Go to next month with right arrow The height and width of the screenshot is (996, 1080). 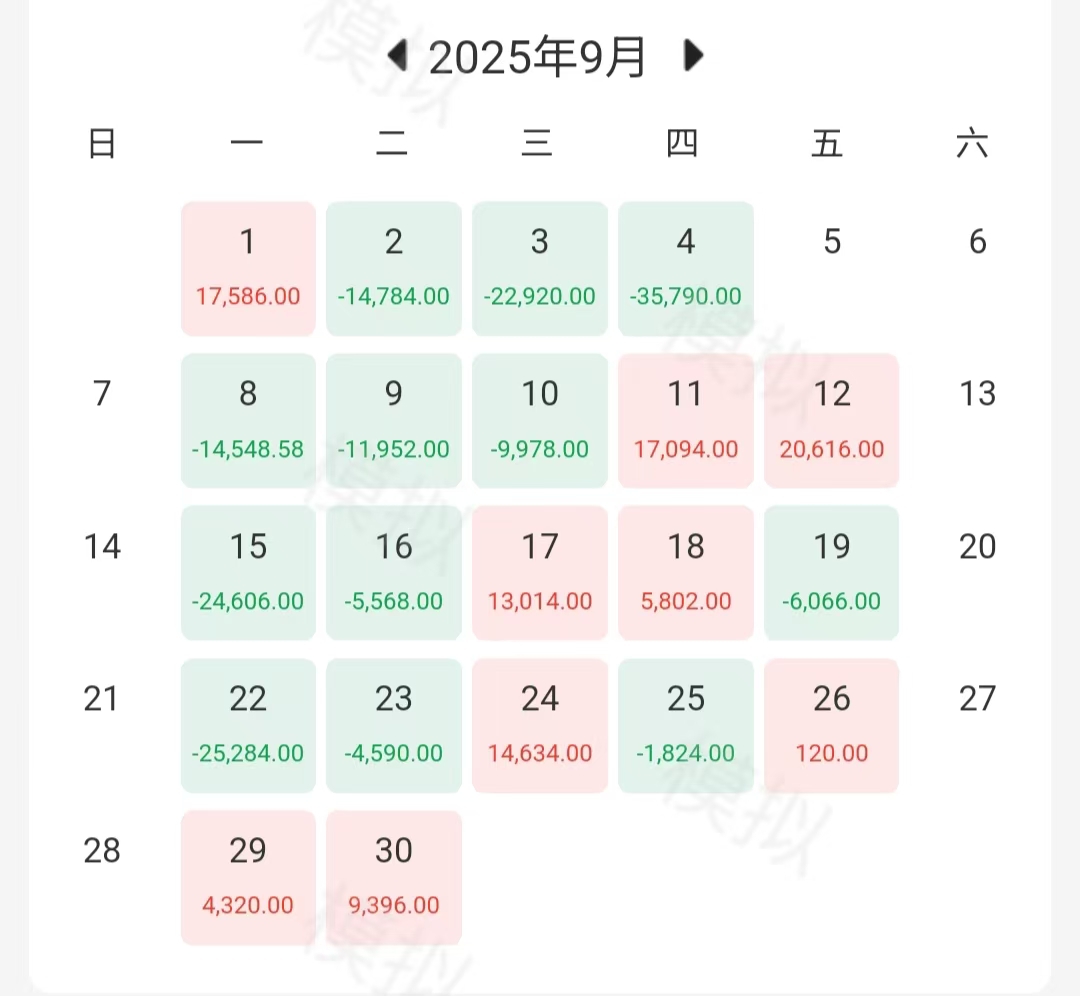click(x=693, y=56)
